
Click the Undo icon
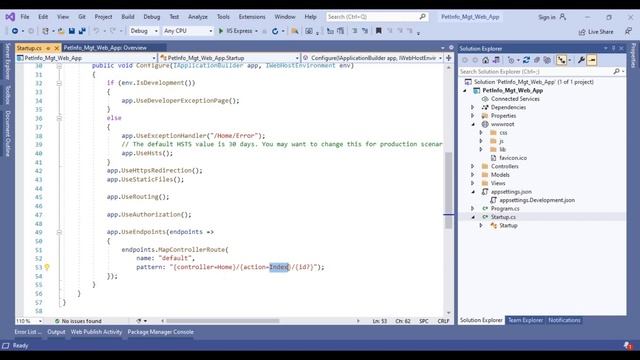click(96, 31)
